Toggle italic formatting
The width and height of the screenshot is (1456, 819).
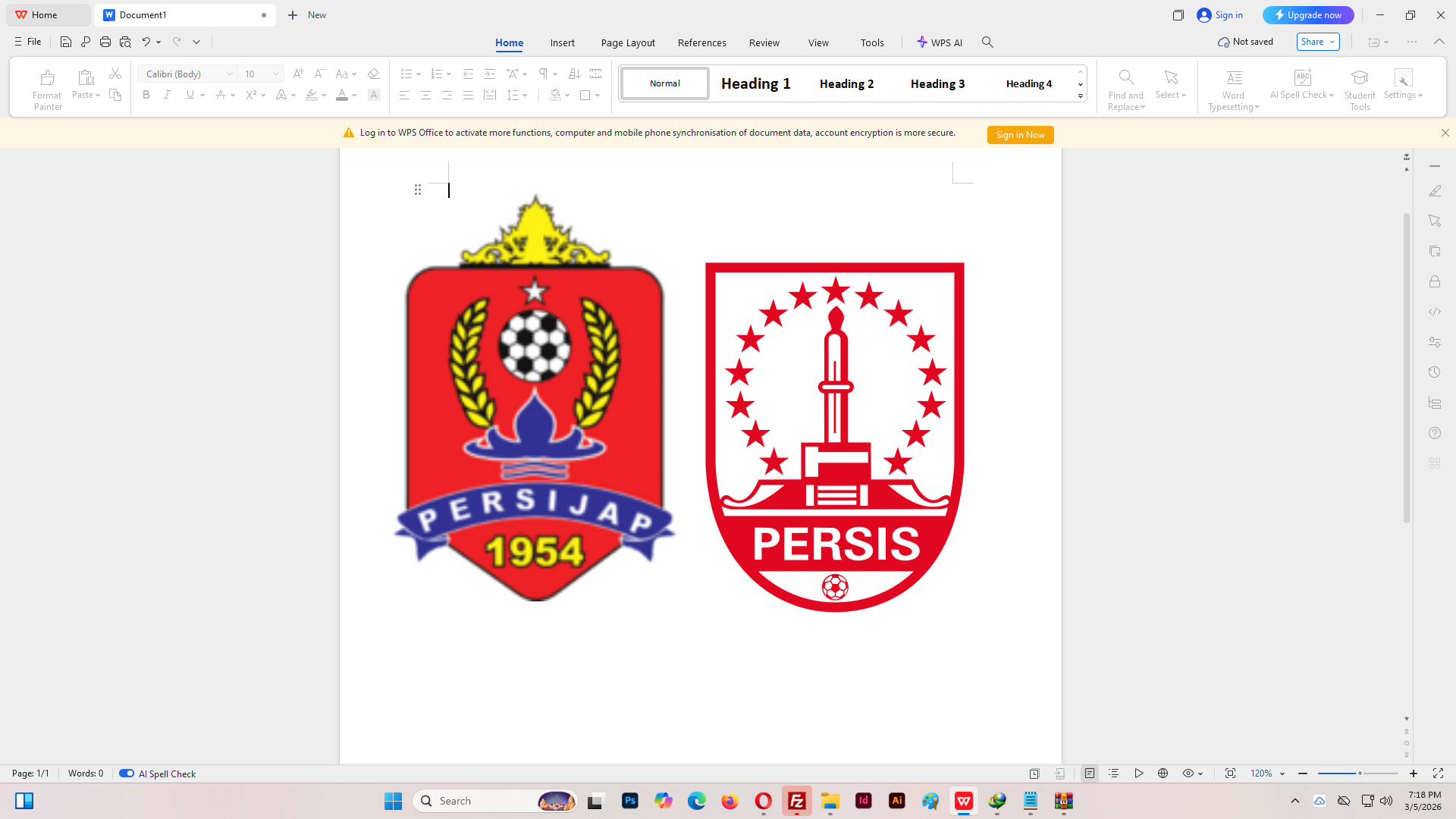click(x=167, y=95)
